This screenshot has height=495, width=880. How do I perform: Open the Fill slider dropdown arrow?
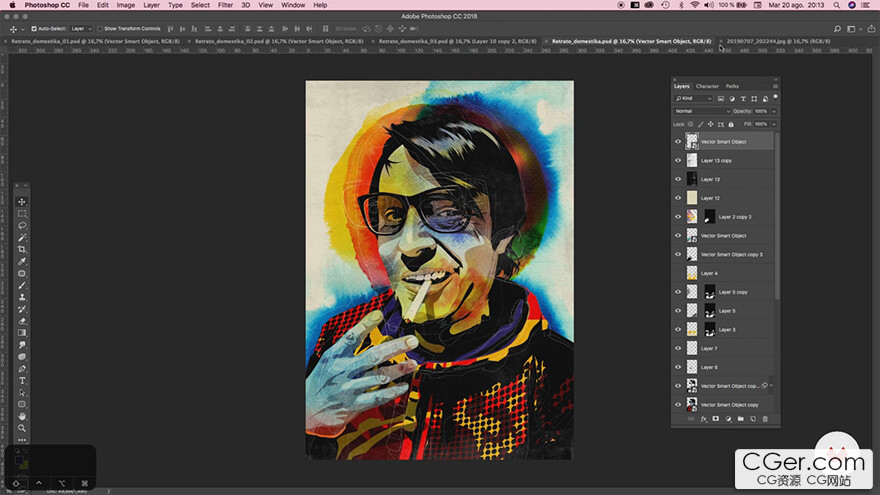tap(774, 124)
